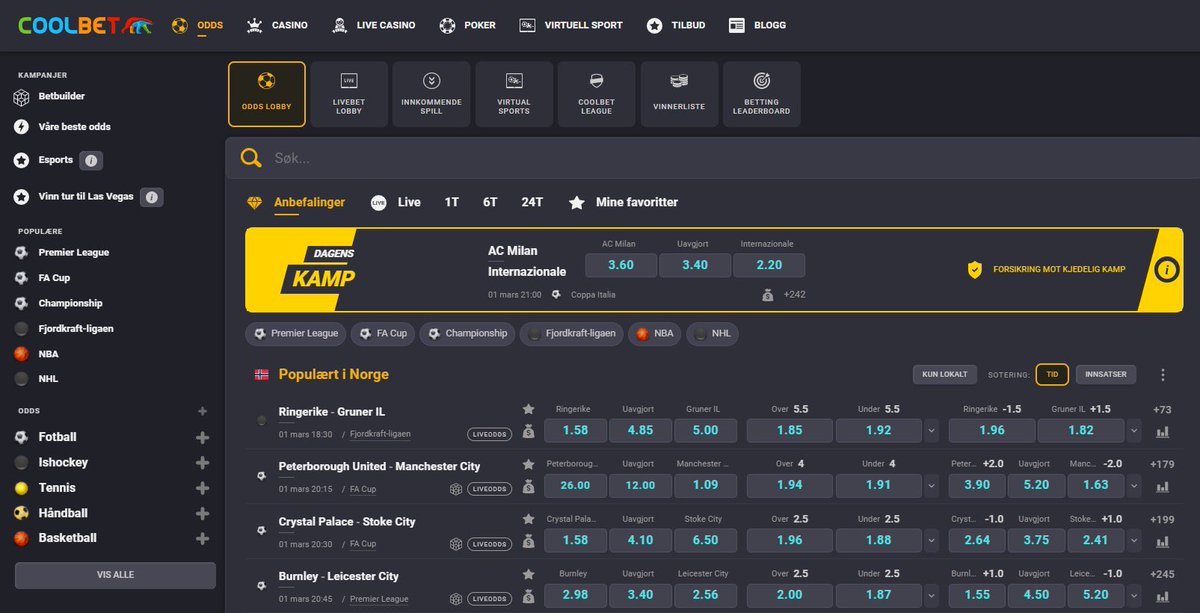The image size is (1200, 613).
Task: Favorite the Ringerike - Gruner IL match star
Action: pos(528,407)
